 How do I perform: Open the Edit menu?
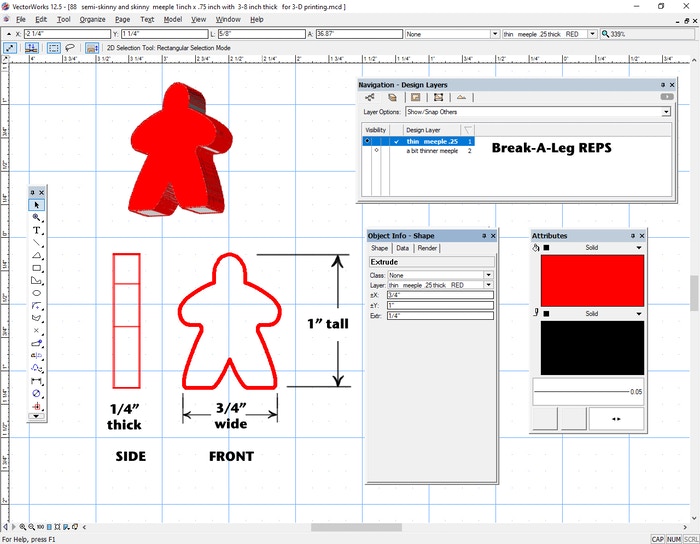click(41, 20)
